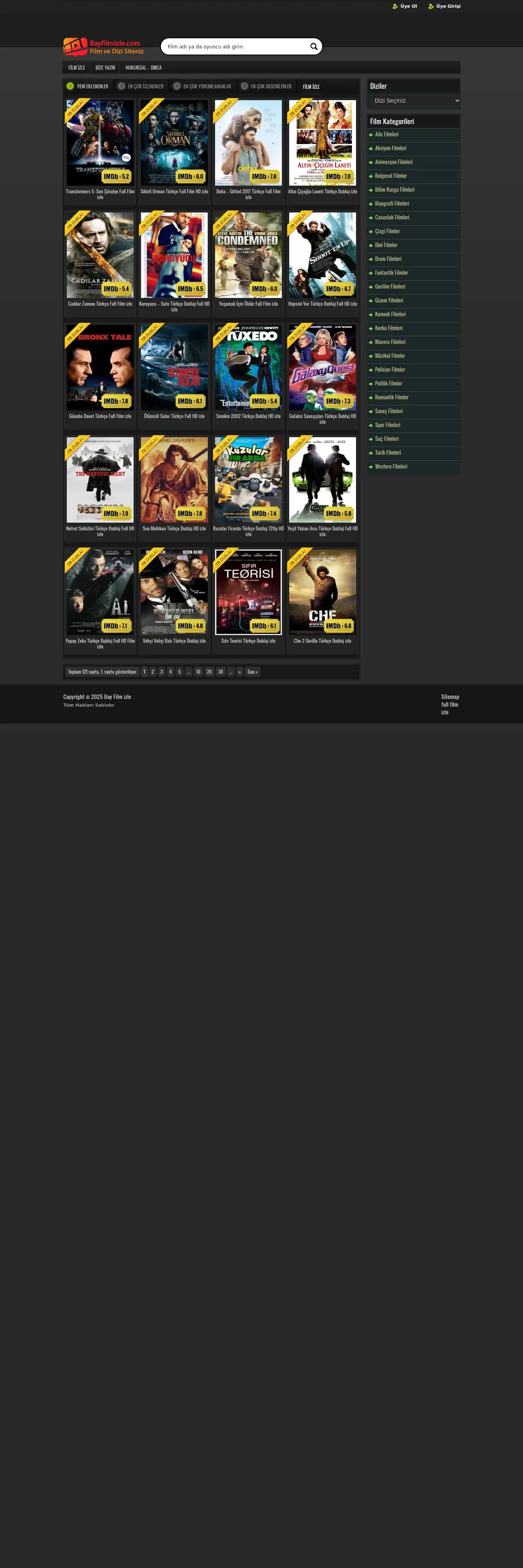Open the Fantastik Filmler category link
The width and height of the screenshot is (523, 1568).
click(x=391, y=273)
